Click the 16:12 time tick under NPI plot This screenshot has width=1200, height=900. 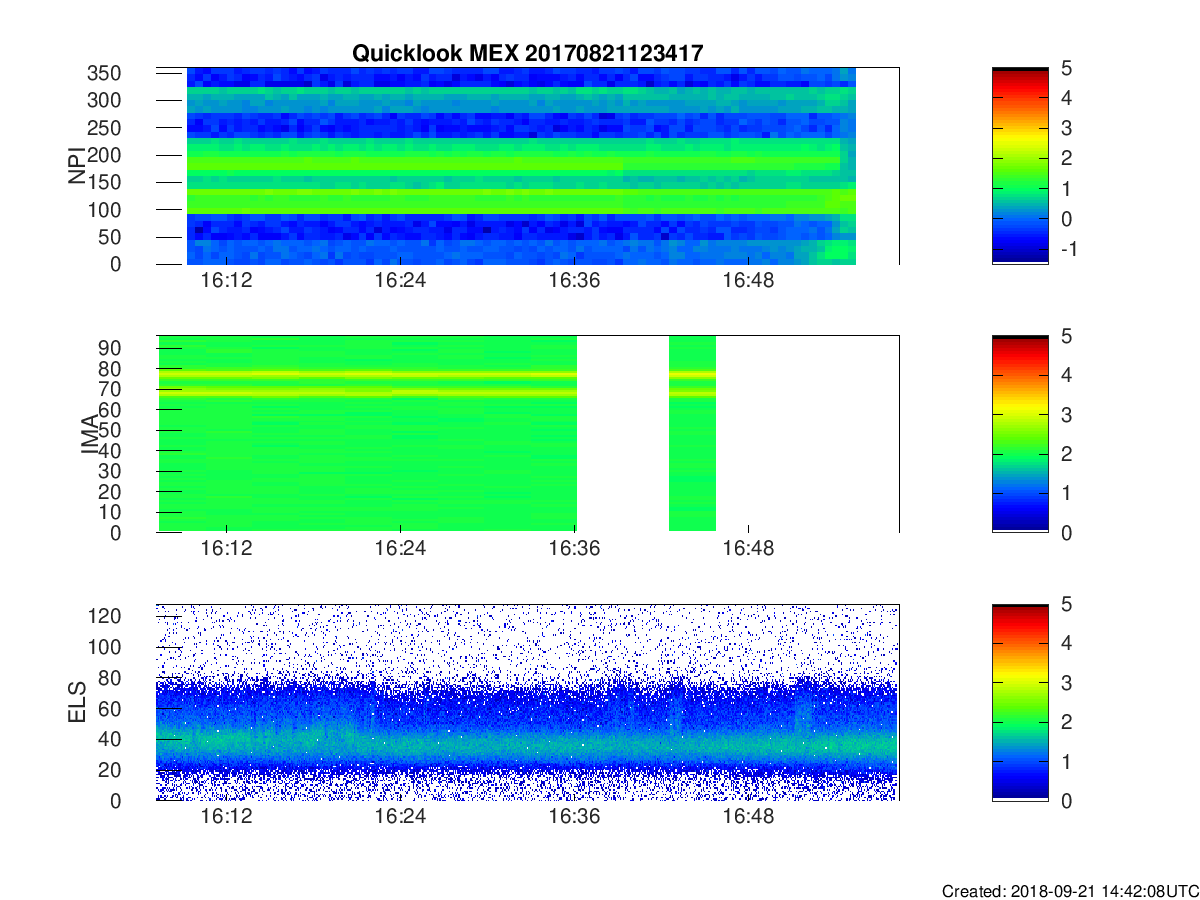(x=227, y=281)
